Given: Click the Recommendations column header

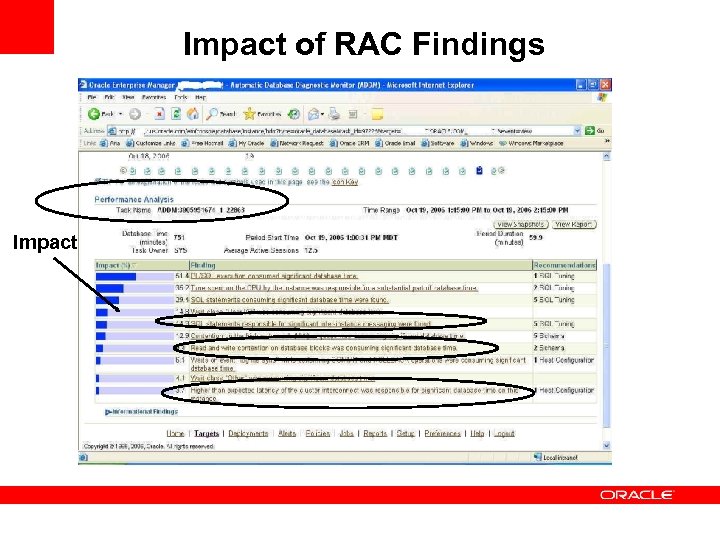Looking at the screenshot, I should (x=564, y=265).
